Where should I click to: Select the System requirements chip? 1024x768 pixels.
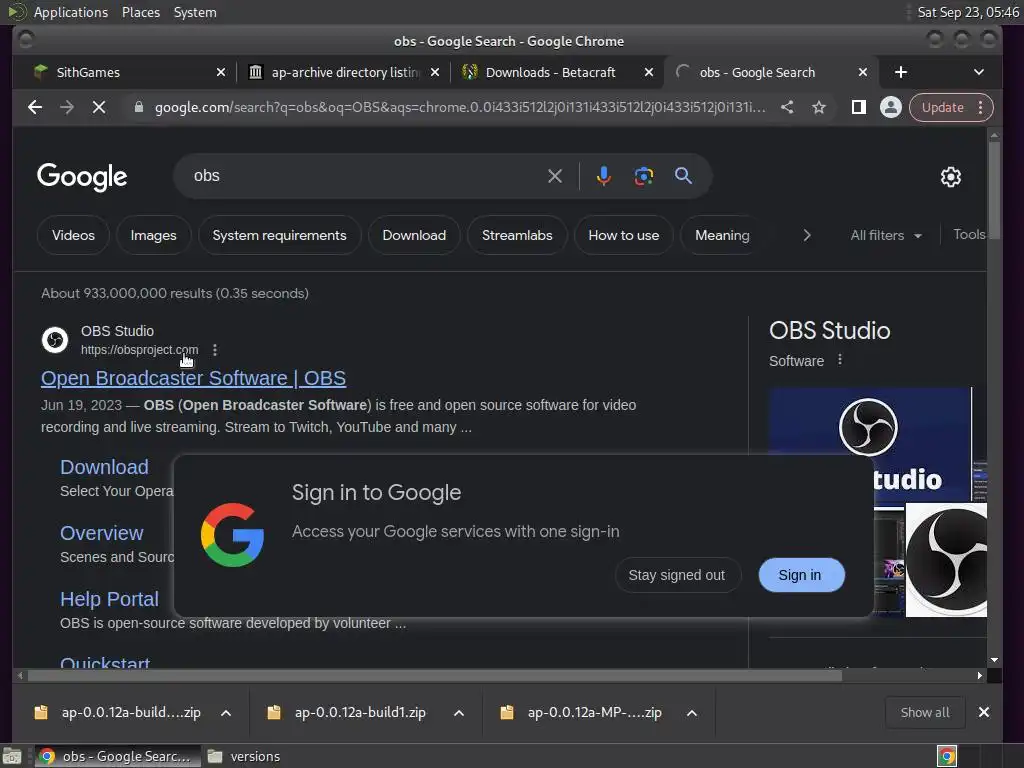click(280, 235)
